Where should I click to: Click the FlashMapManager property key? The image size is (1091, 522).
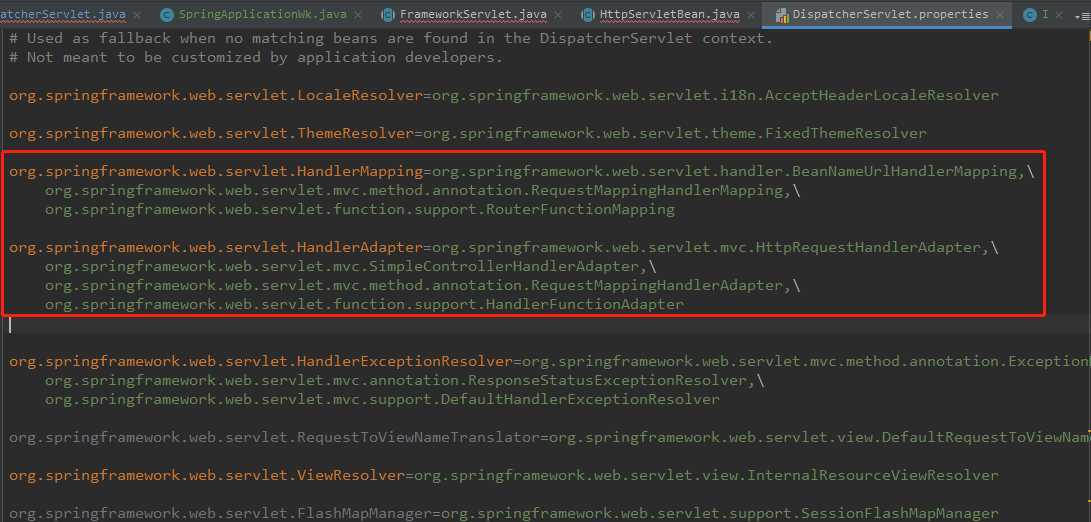tap(221, 514)
